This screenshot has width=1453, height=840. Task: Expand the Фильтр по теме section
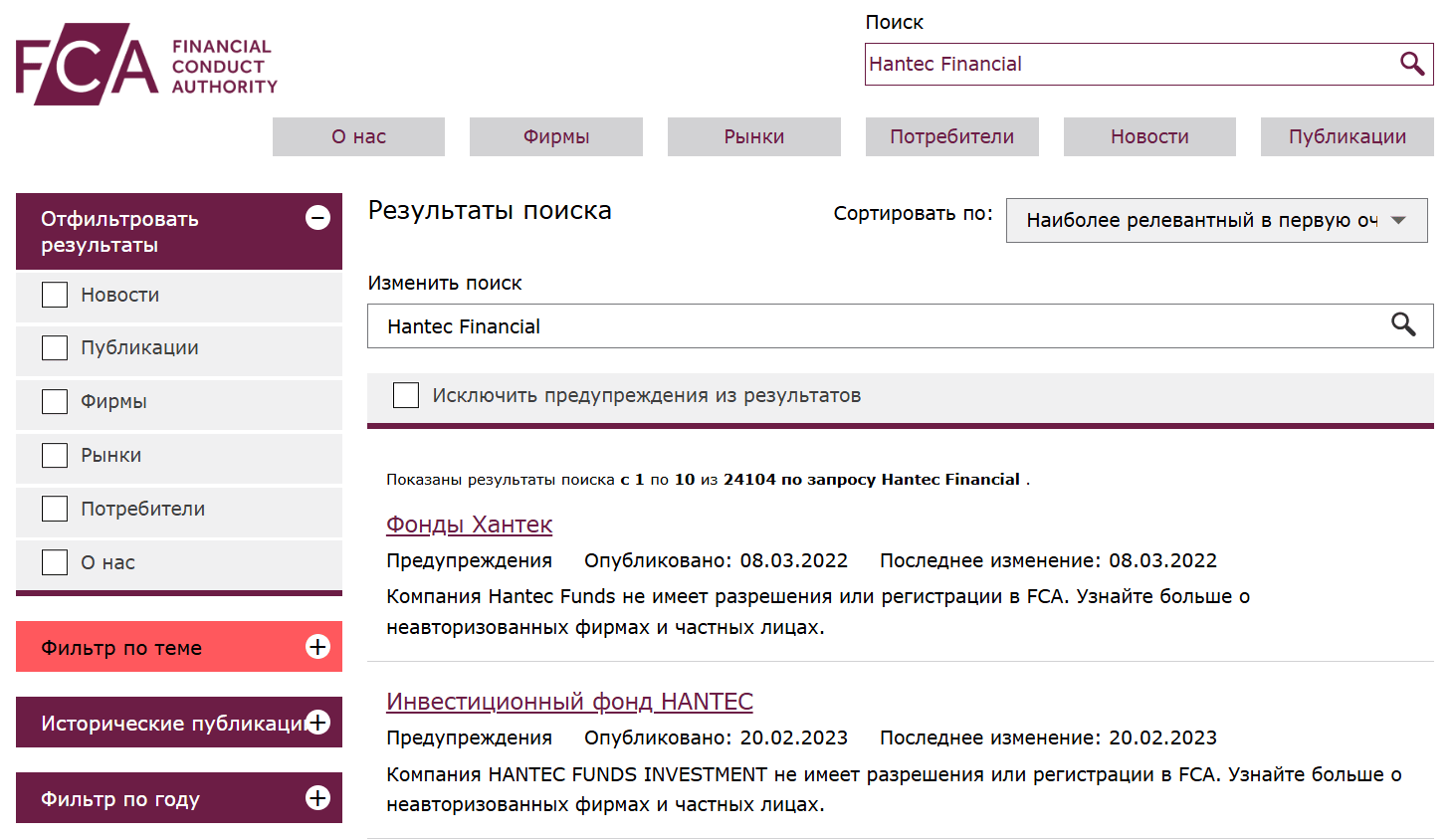pyautogui.click(x=317, y=646)
